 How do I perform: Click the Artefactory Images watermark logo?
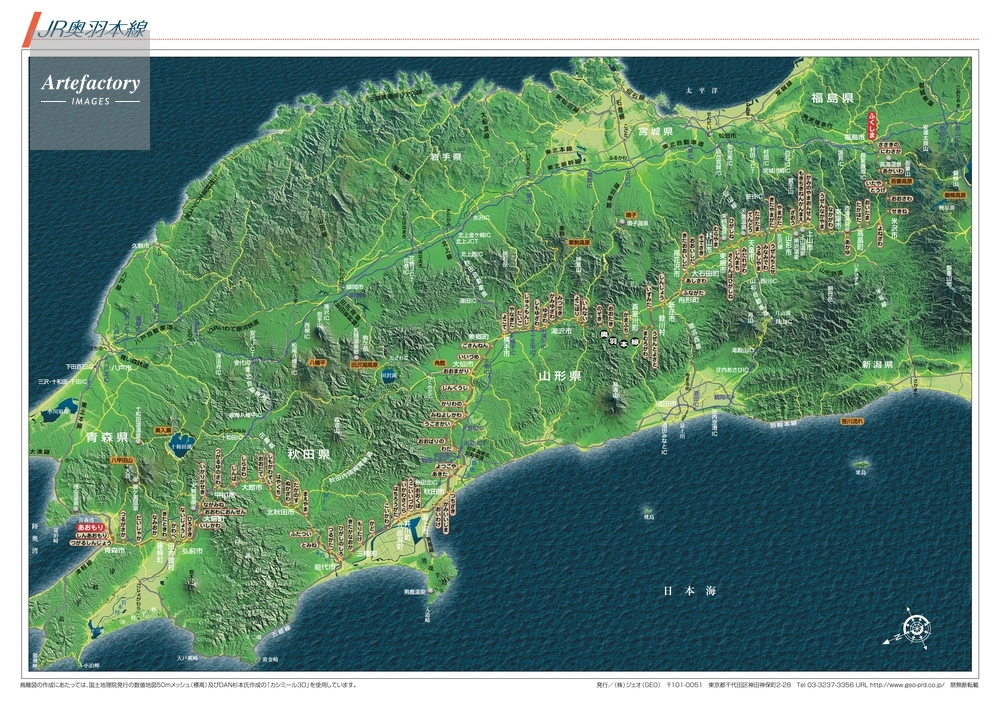point(90,89)
